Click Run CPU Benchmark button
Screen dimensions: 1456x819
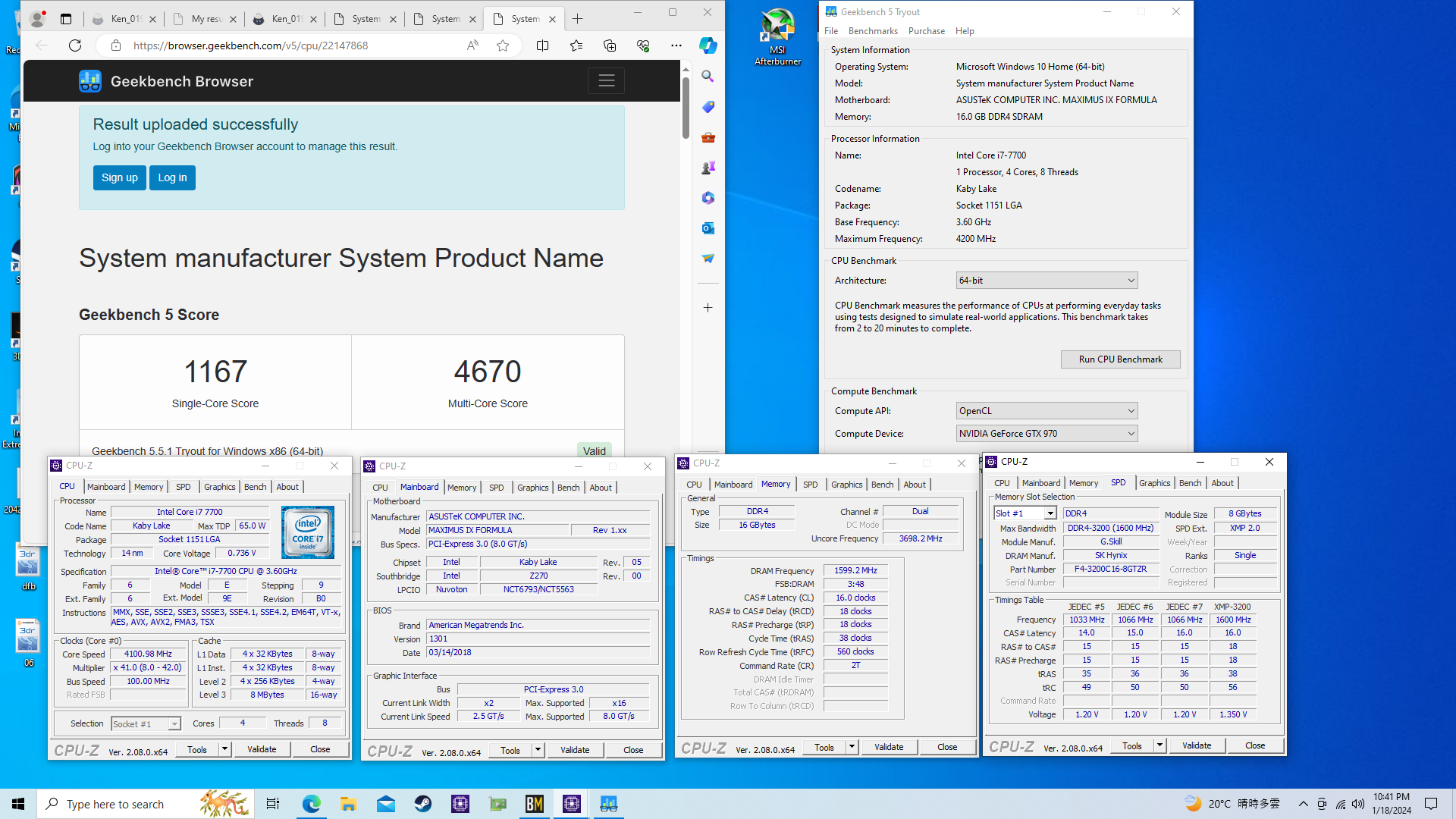click(x=1120, y=359)
